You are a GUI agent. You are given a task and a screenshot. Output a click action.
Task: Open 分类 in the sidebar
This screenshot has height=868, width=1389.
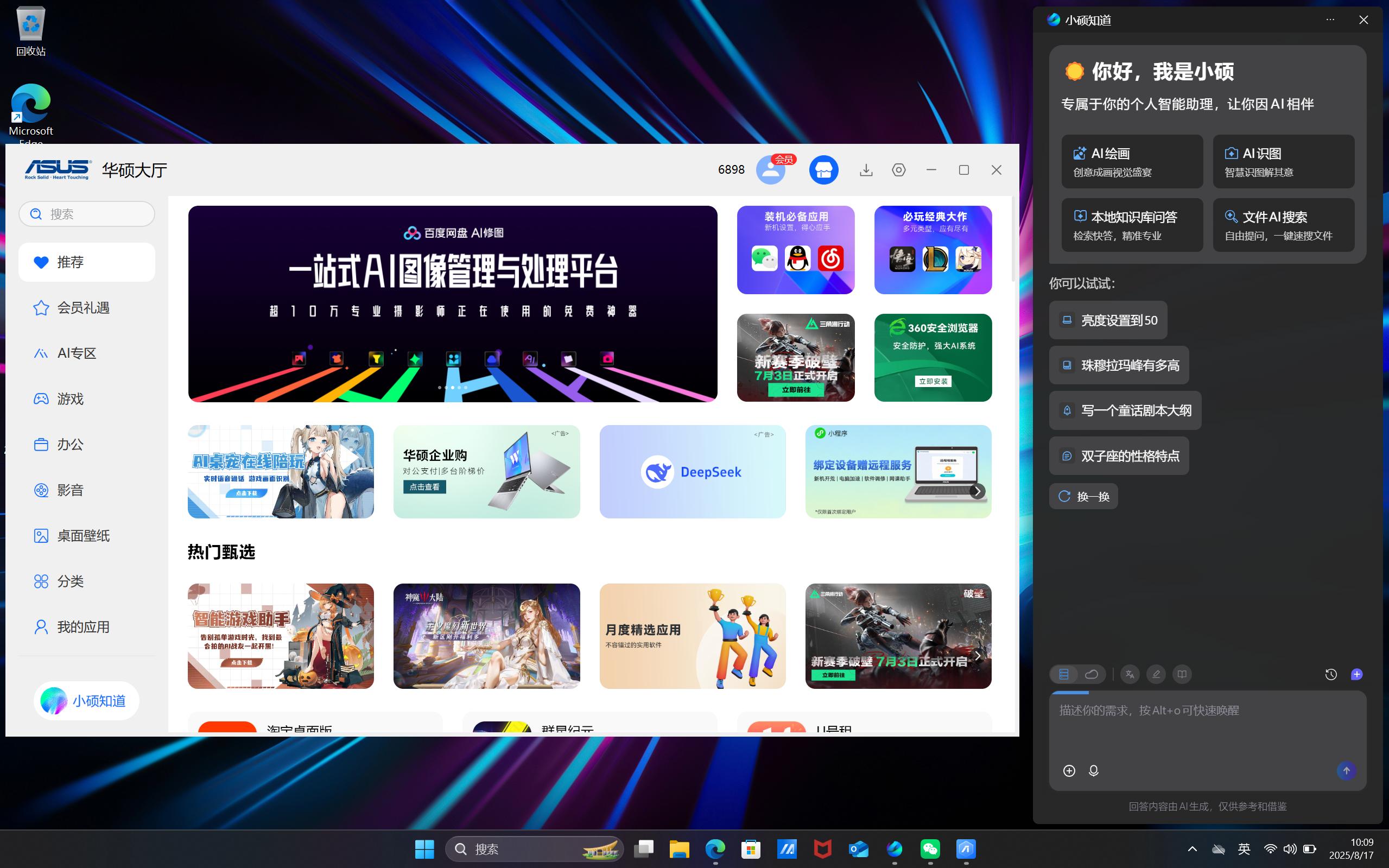[x=87, y=581]
